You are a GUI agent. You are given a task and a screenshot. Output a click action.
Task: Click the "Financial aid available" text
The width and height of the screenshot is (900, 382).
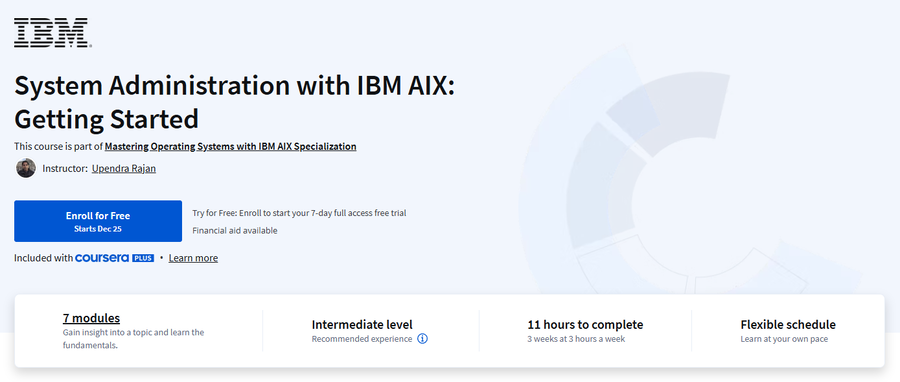pyautogui.click(x=235, y=231)
